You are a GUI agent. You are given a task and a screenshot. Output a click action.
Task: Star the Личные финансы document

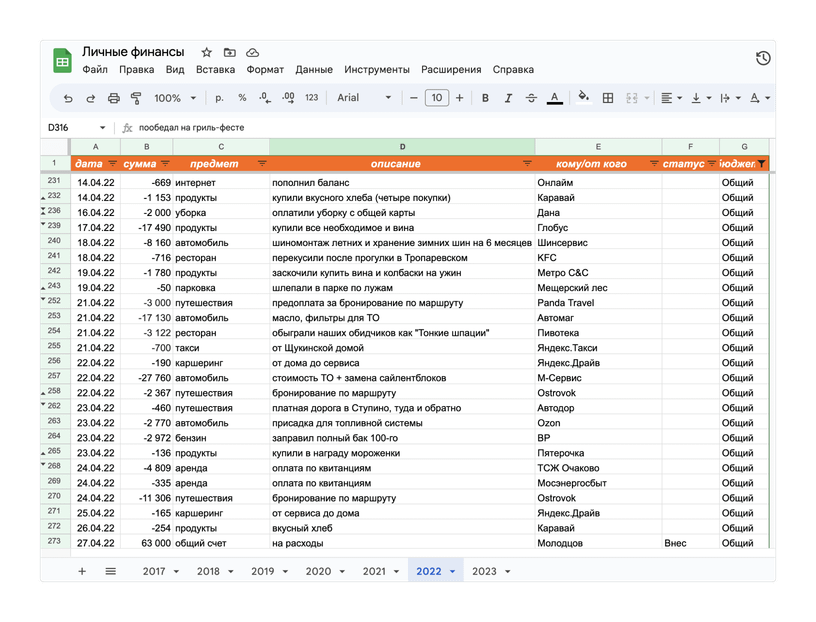(207, 53)
